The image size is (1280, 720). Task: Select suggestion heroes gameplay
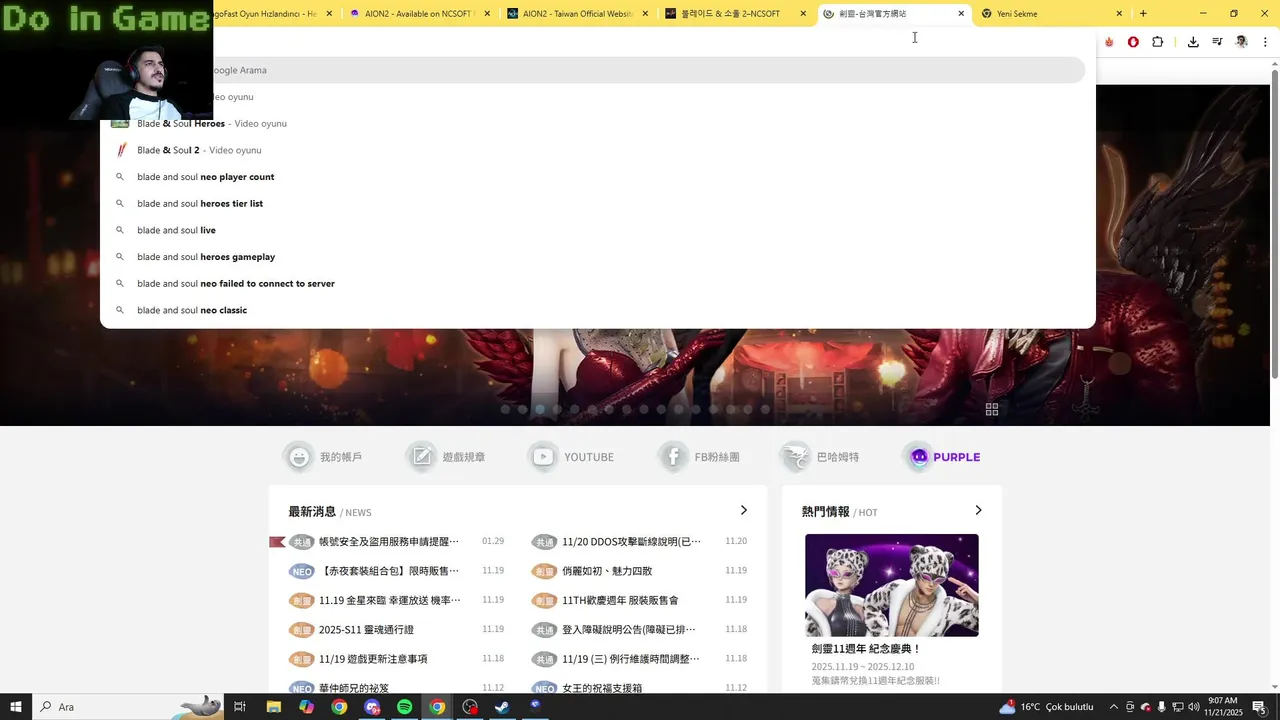click(598, 257)
